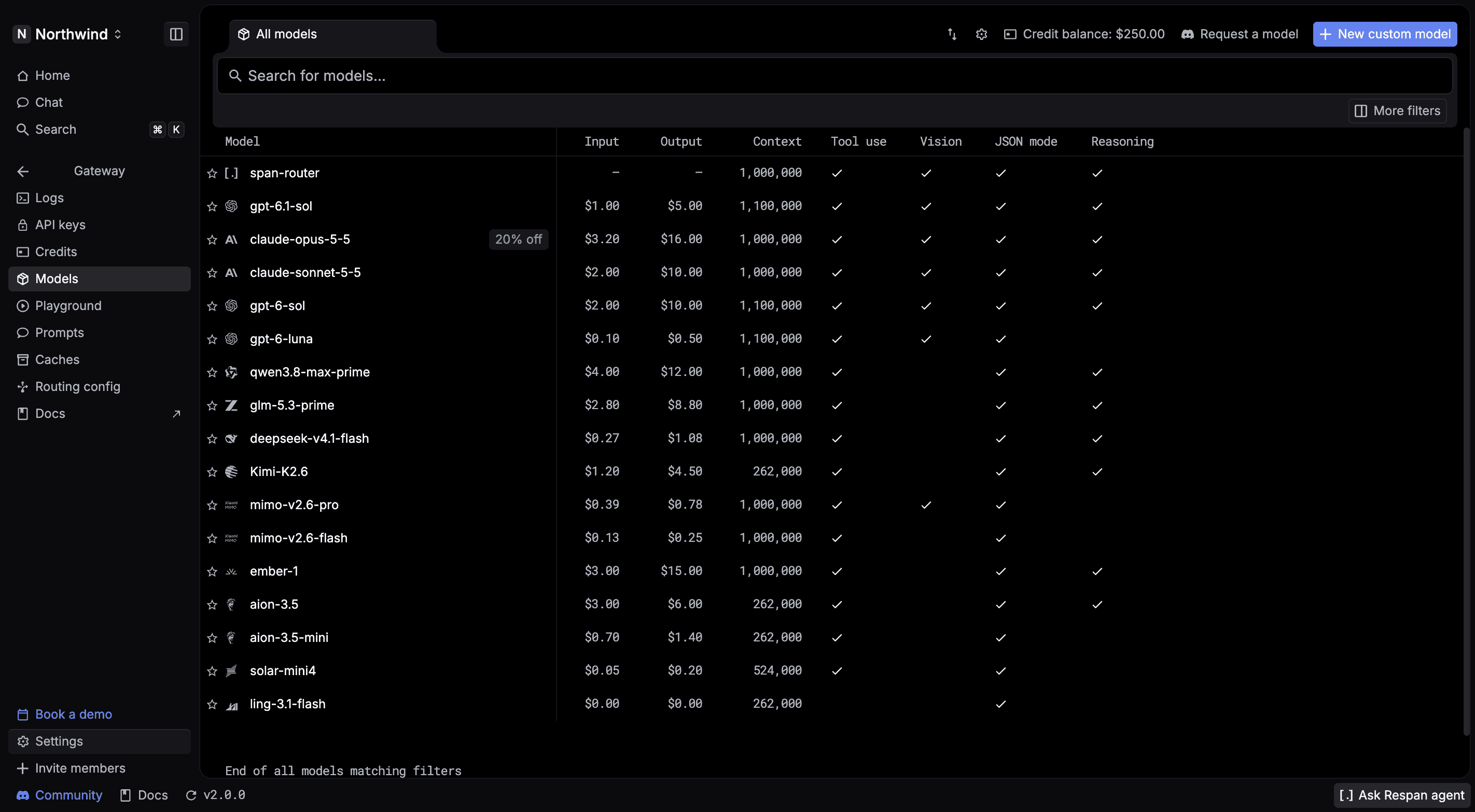Click Request a model

coord(1240,34)
